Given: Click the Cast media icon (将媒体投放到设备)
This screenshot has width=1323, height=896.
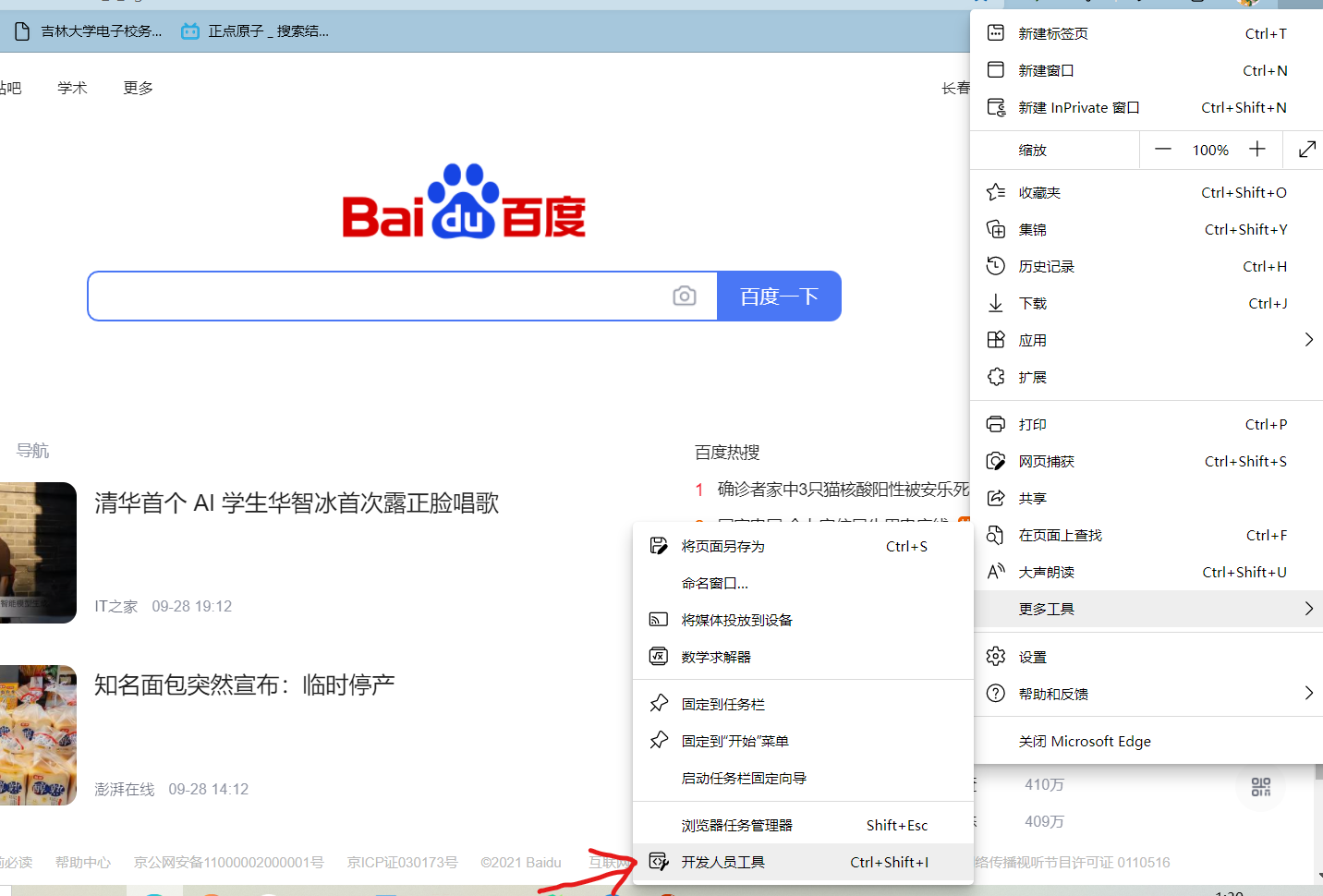Looking at the screenshot, I should pyautogui.click(x=659, y=620).
